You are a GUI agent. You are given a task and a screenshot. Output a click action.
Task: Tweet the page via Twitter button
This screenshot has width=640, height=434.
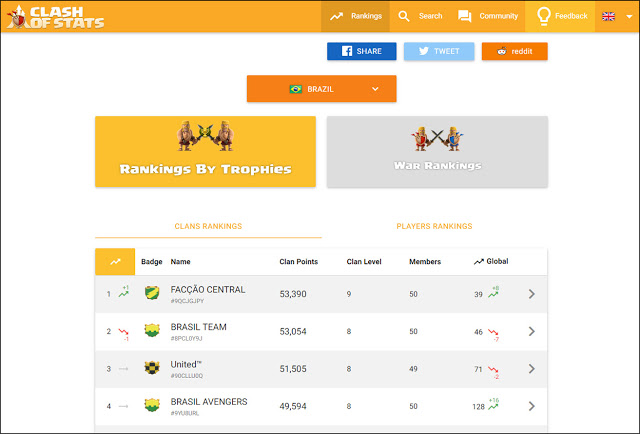tap(439, 51)
